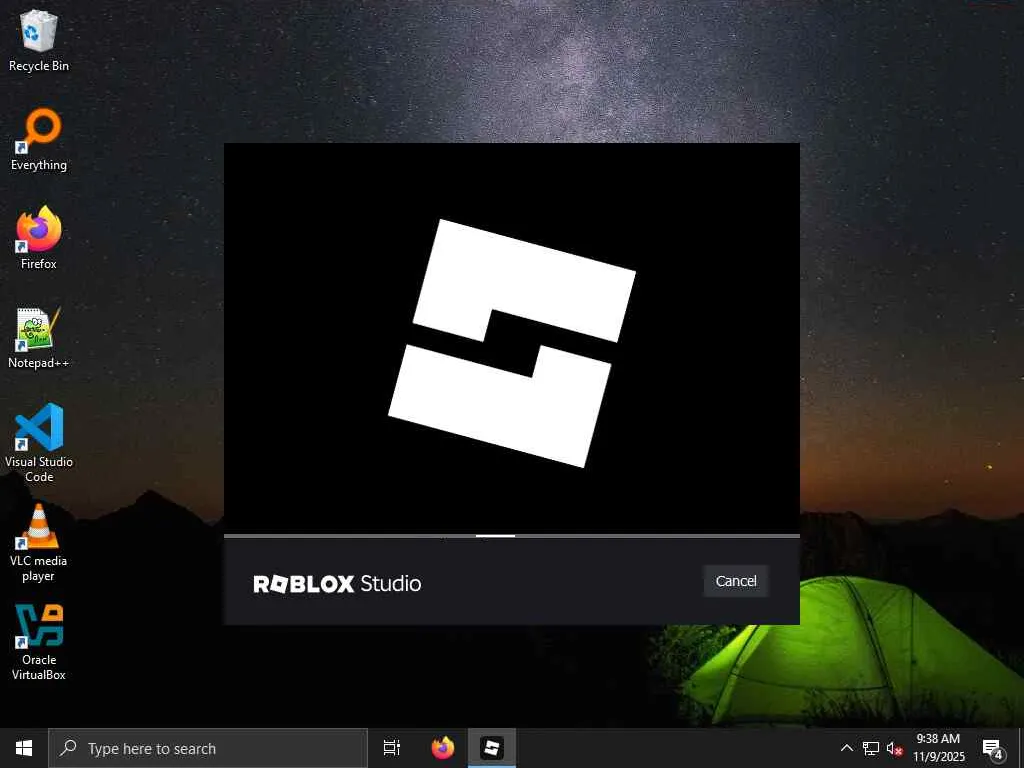The height and width of the screenshot is (768, 1024).
Task: Select the Visual Studio Code desktop icon
Action: click(x=39, y=443)
